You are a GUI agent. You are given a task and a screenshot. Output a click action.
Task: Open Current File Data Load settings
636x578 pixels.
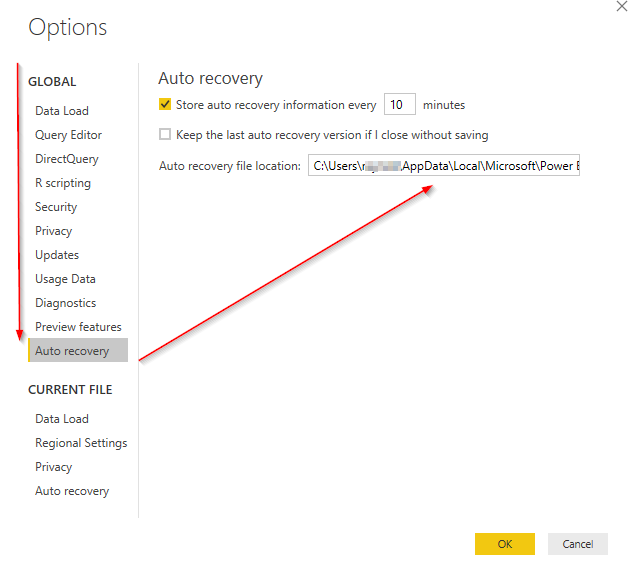point(62,419)
